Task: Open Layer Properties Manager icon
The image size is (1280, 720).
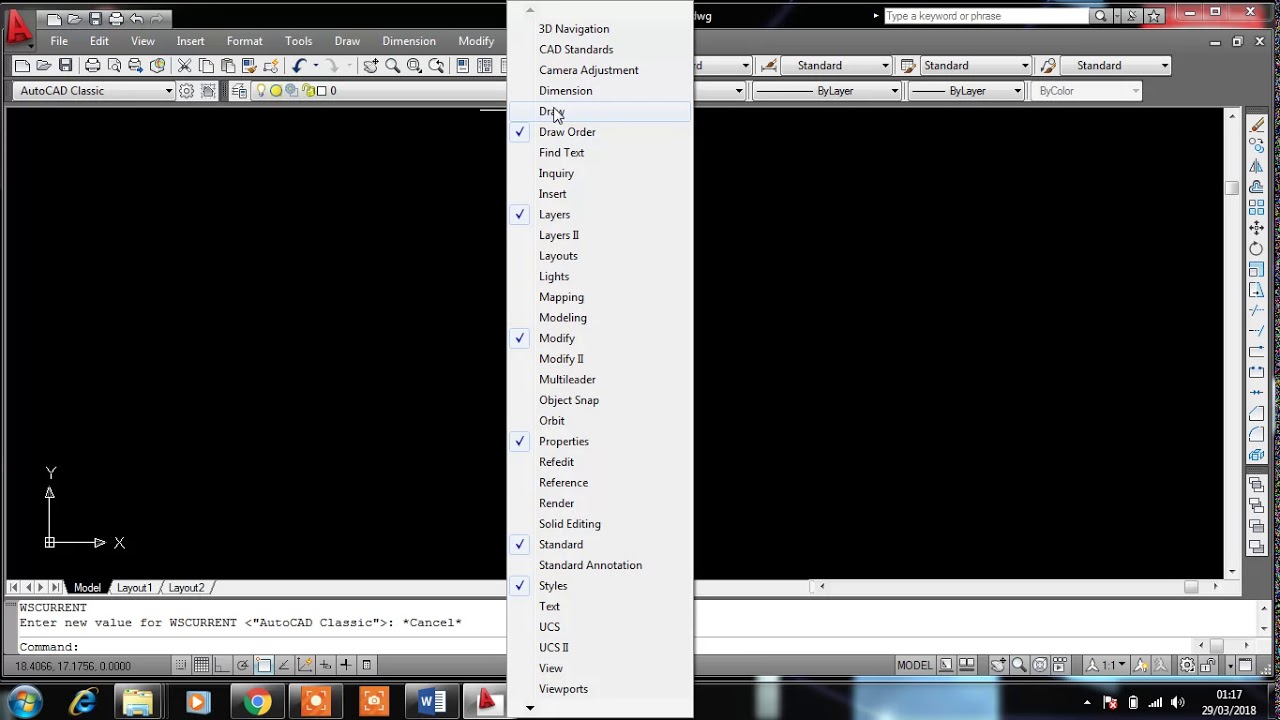Action: [240, 91]
